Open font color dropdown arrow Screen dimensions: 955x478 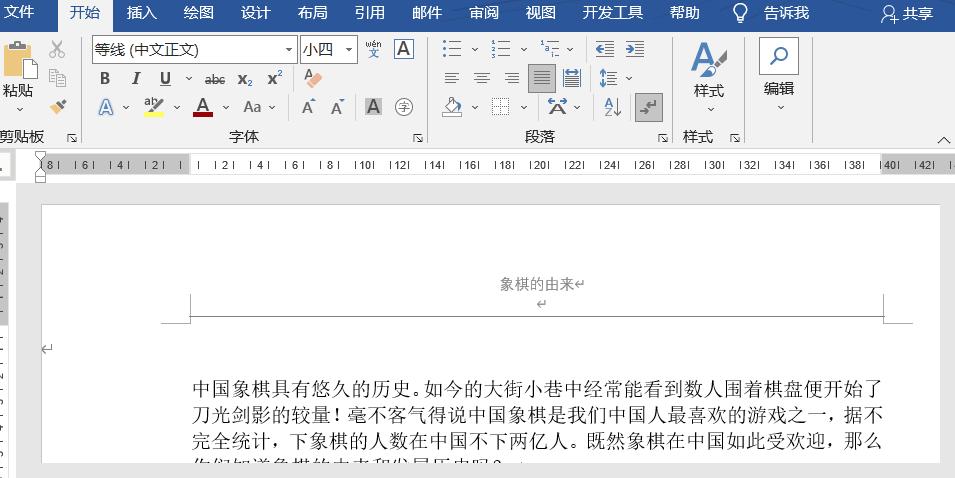(225, 107)
